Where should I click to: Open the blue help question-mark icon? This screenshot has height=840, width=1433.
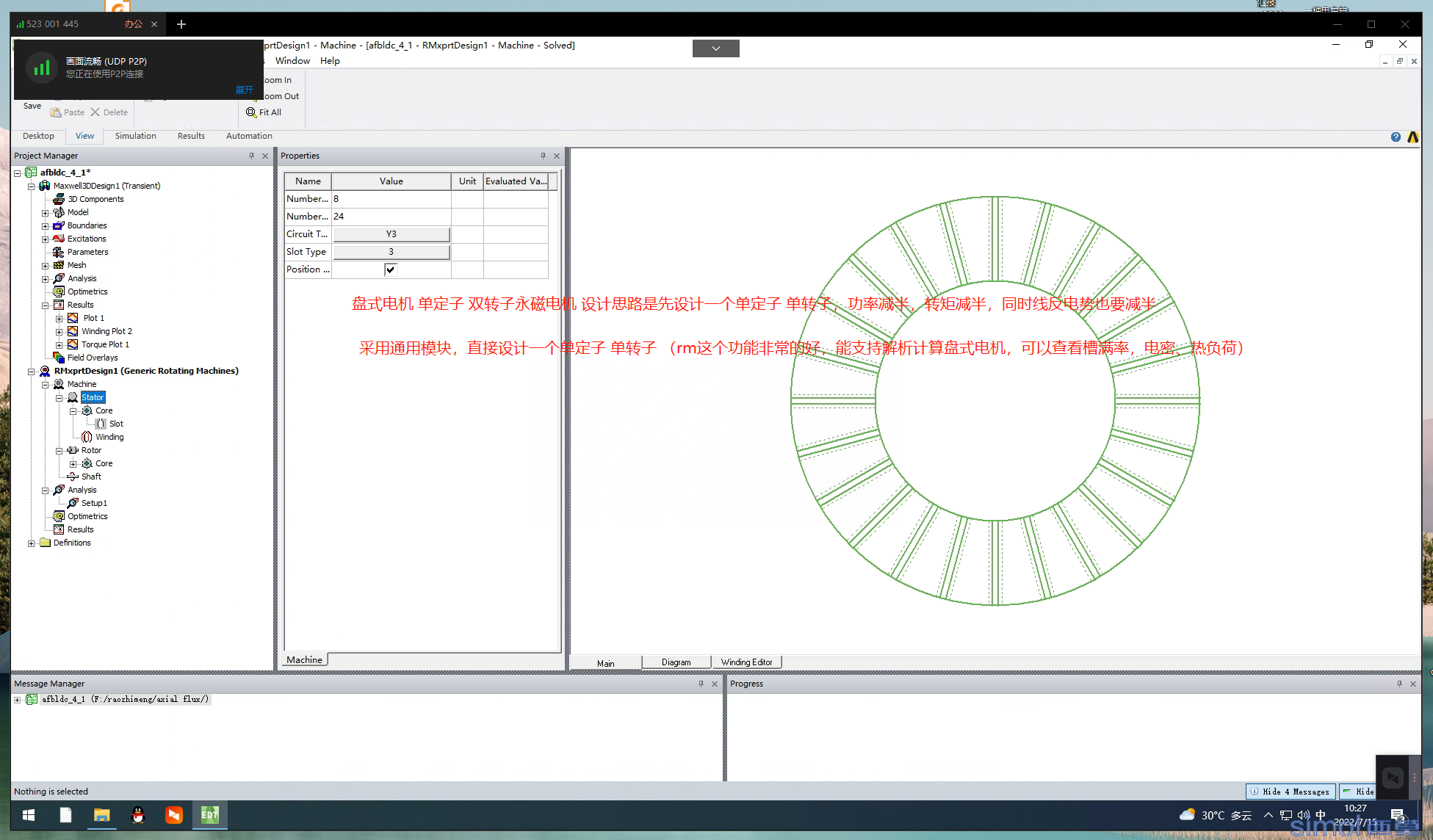pyautogui.click(x=1396, y=137)
